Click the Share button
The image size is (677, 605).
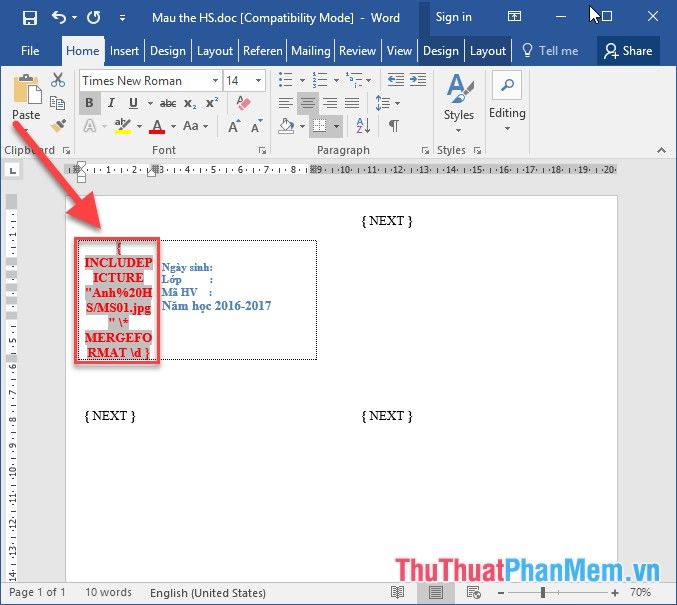point(628,51)
